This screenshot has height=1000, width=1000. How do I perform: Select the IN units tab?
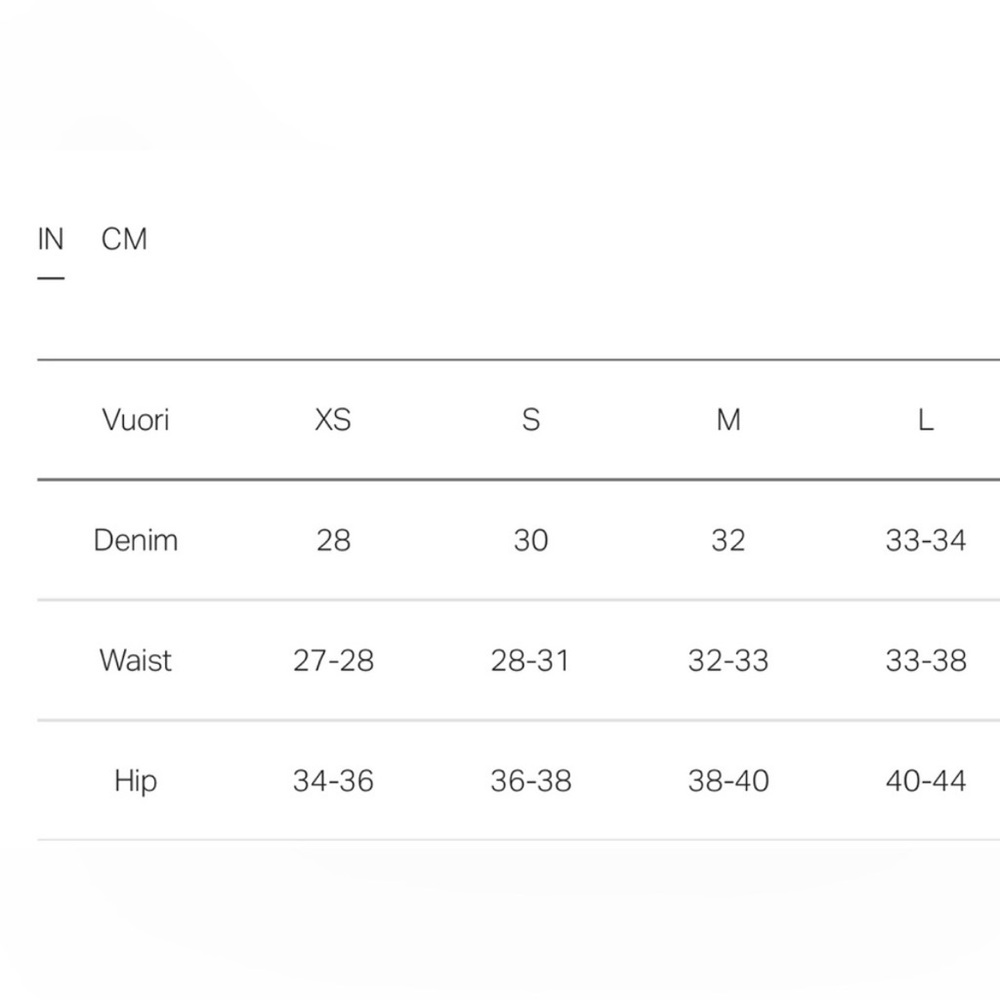click(x=50, y=240)
